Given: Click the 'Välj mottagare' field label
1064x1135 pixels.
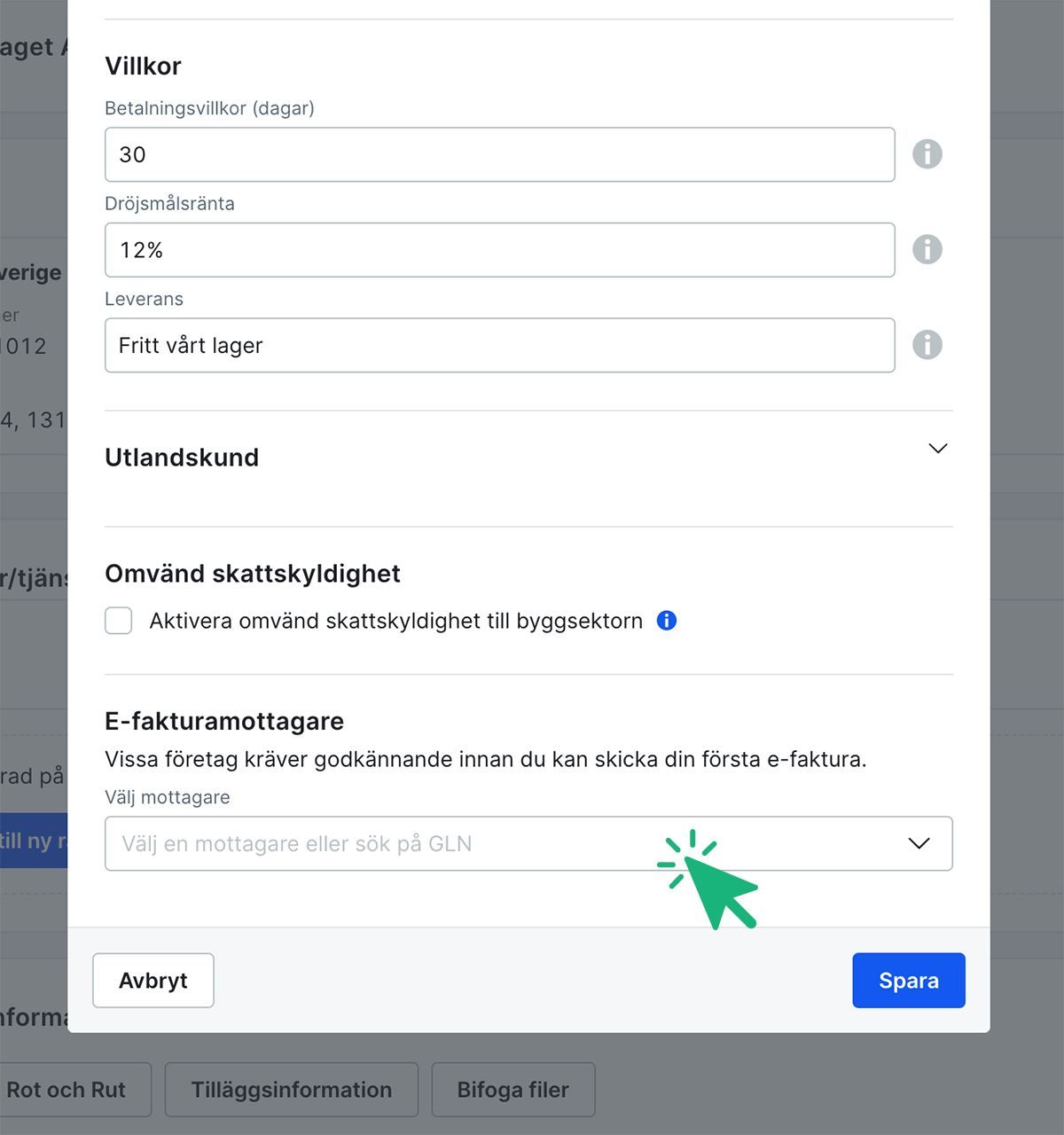Looking at the screenshot, I should tap(168, 797).
